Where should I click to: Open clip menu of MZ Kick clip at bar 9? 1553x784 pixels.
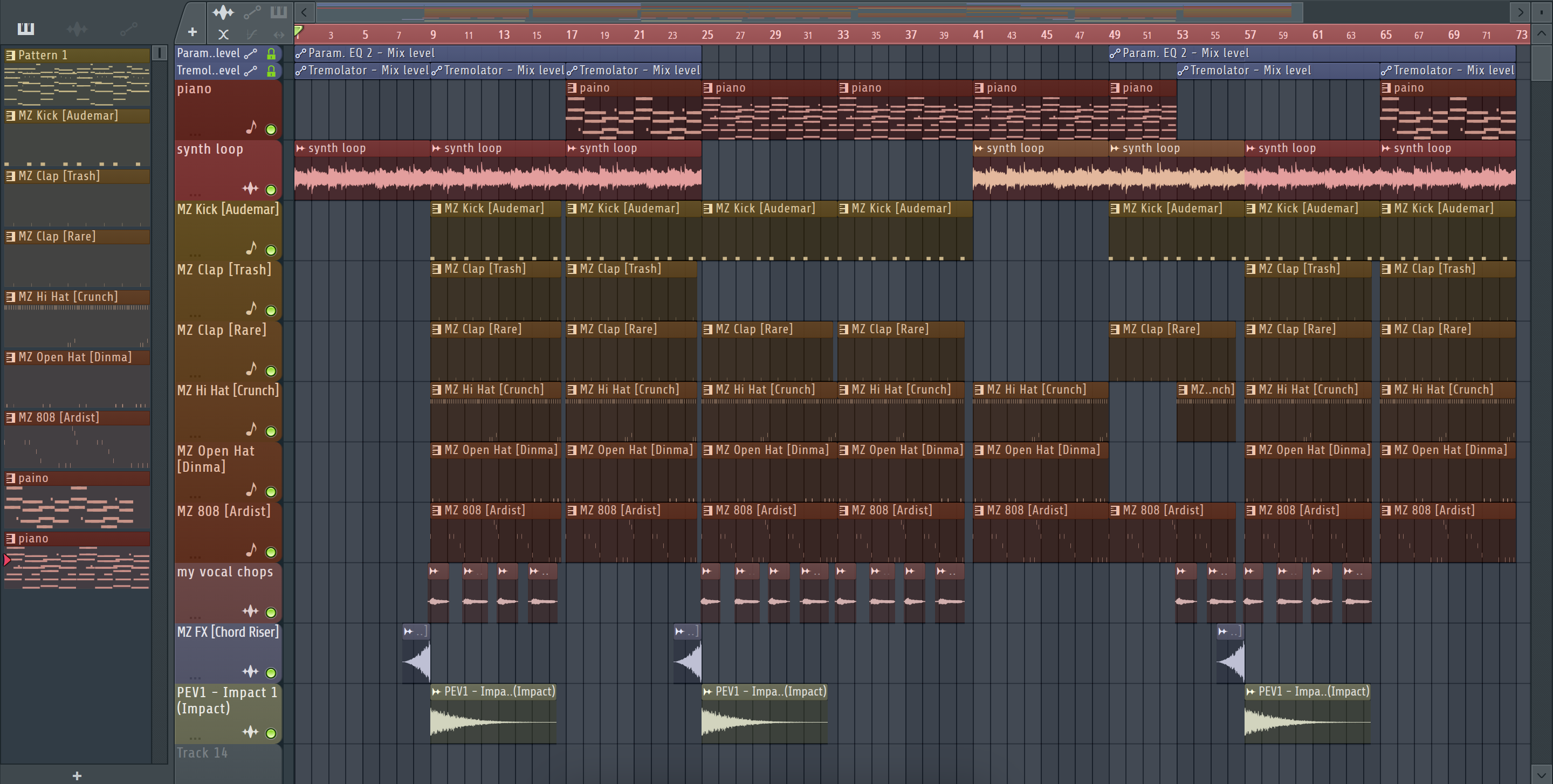click(x=436, y=209)
